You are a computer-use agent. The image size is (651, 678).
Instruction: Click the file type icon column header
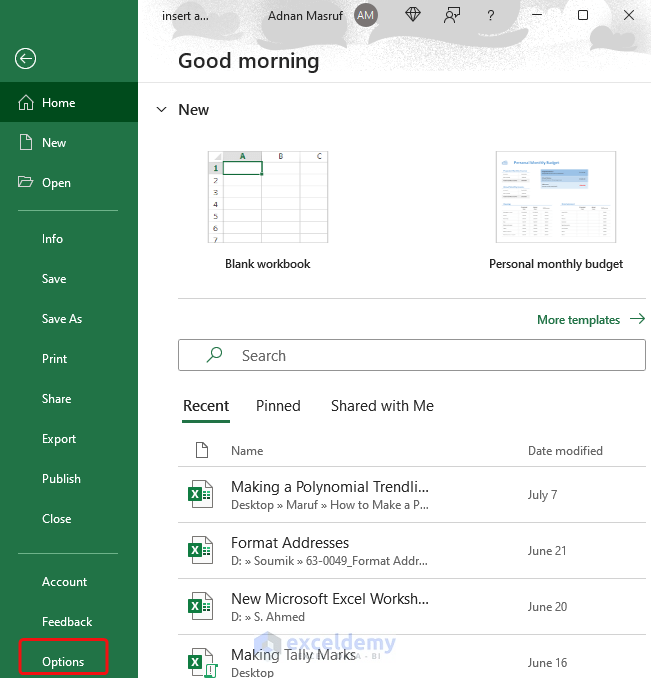point(202,450)
